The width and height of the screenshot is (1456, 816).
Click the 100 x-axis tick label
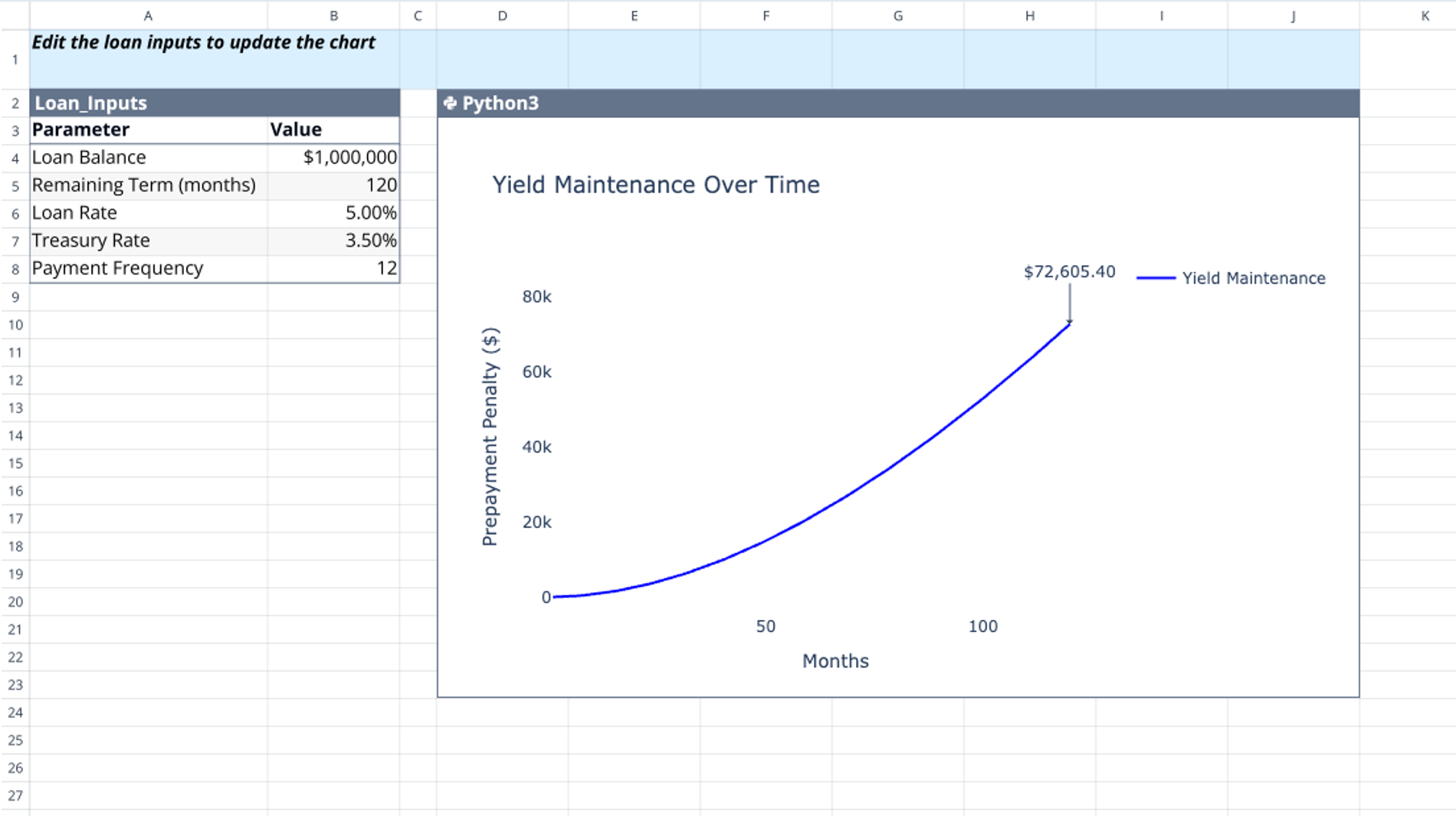[982, 627]
